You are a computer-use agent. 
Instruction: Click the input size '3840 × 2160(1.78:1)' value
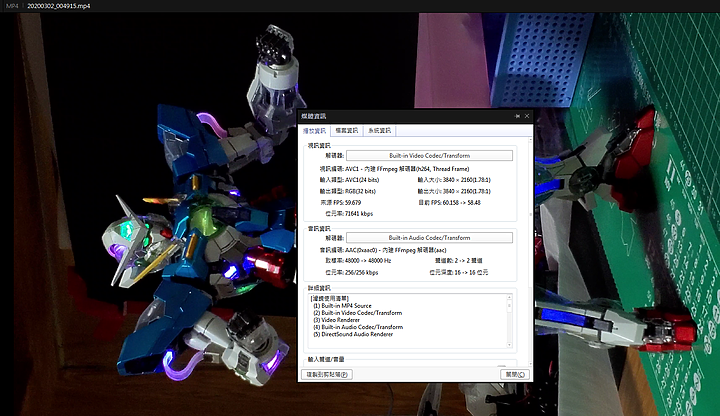[x=467, y=180]
